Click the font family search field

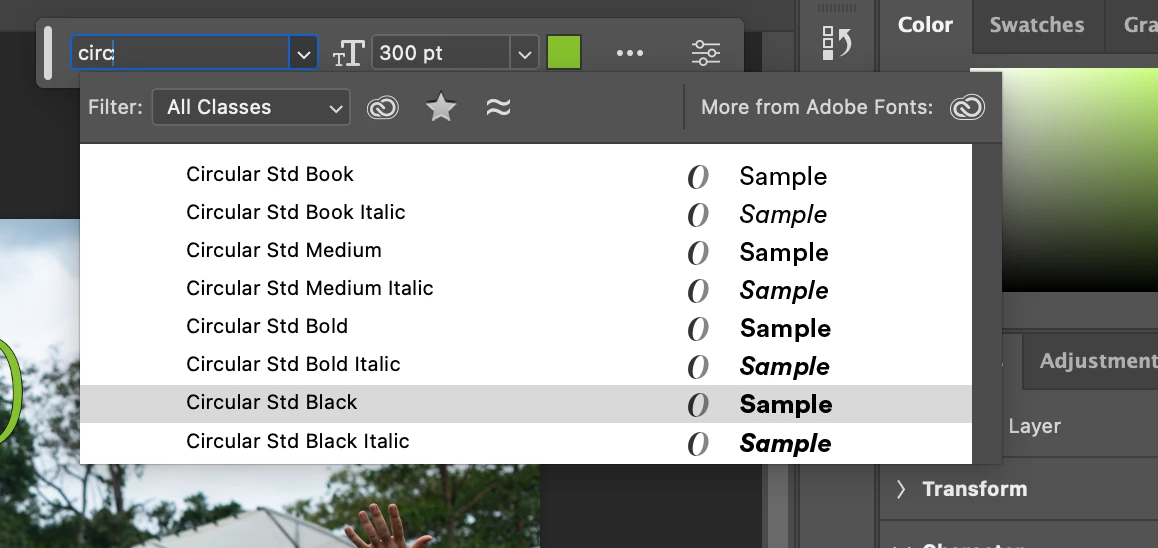point(180,53)
